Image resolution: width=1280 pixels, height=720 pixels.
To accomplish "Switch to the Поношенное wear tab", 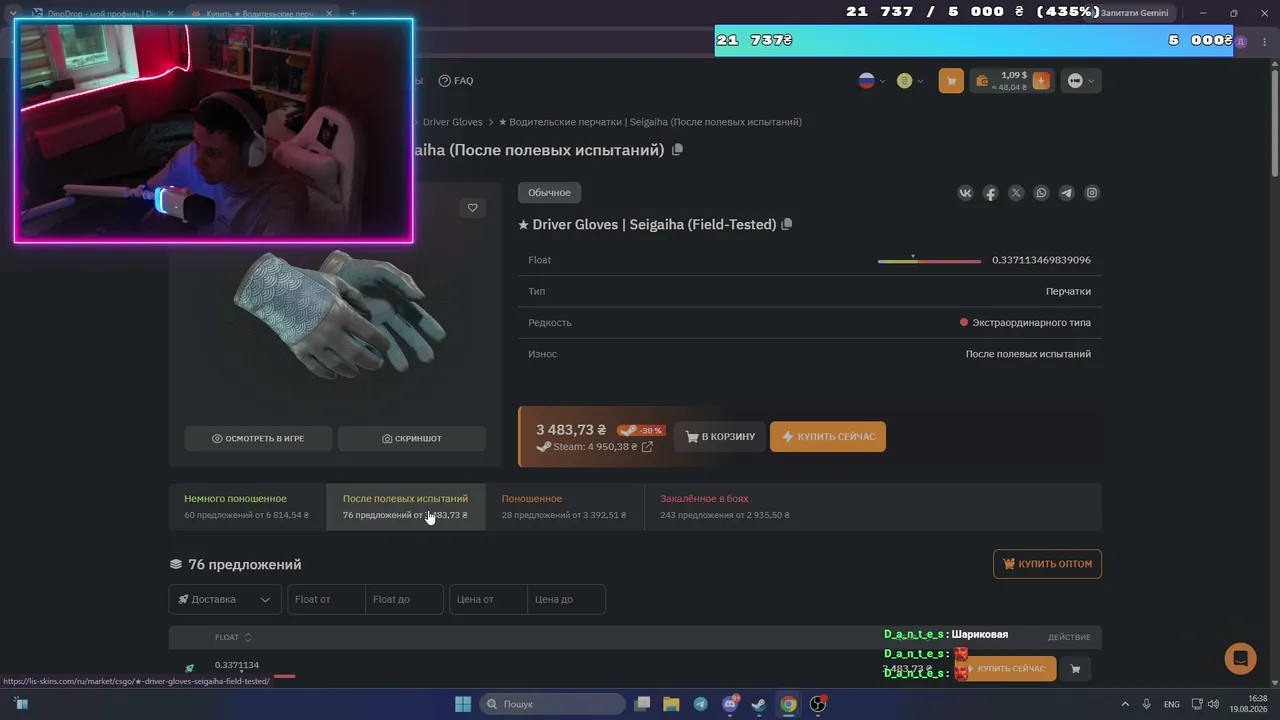I will [x=565, y=506].
